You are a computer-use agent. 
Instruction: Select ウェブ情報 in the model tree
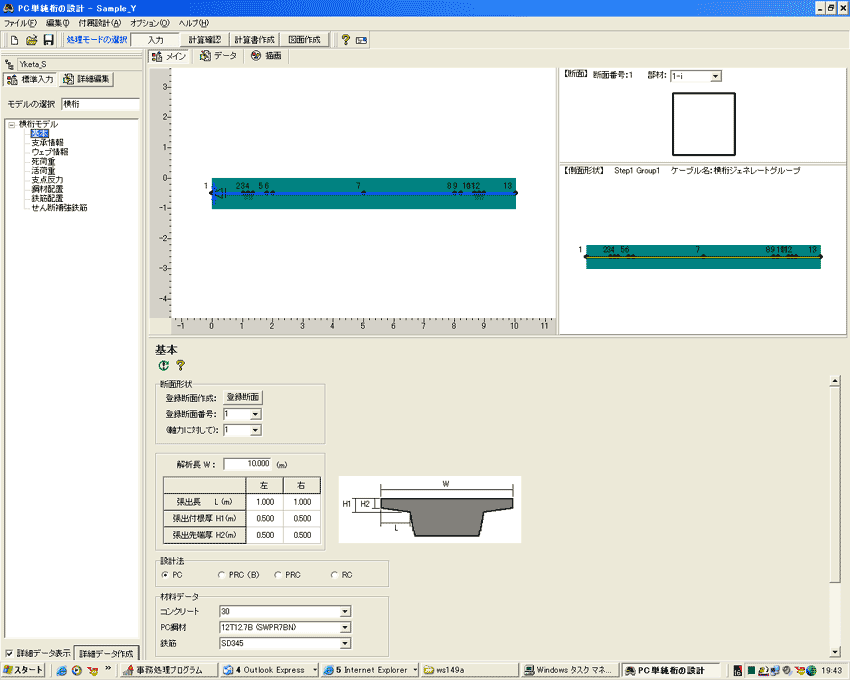(50, 152)
